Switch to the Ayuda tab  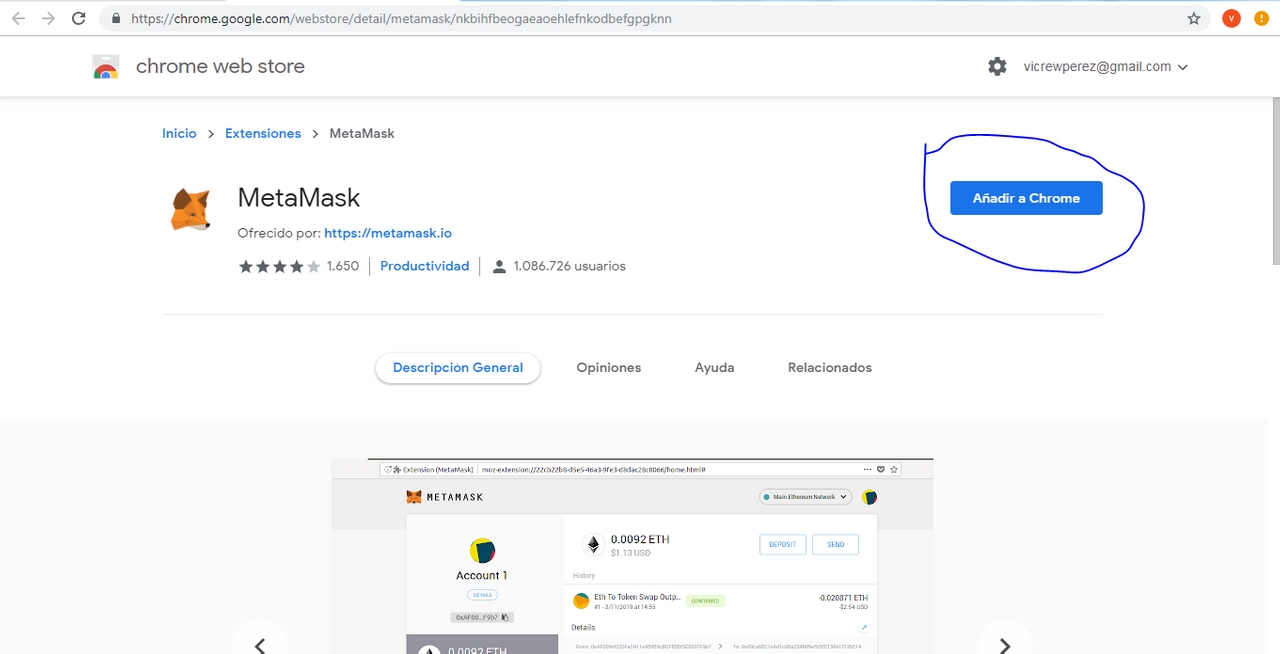click(x=715, y=368)
